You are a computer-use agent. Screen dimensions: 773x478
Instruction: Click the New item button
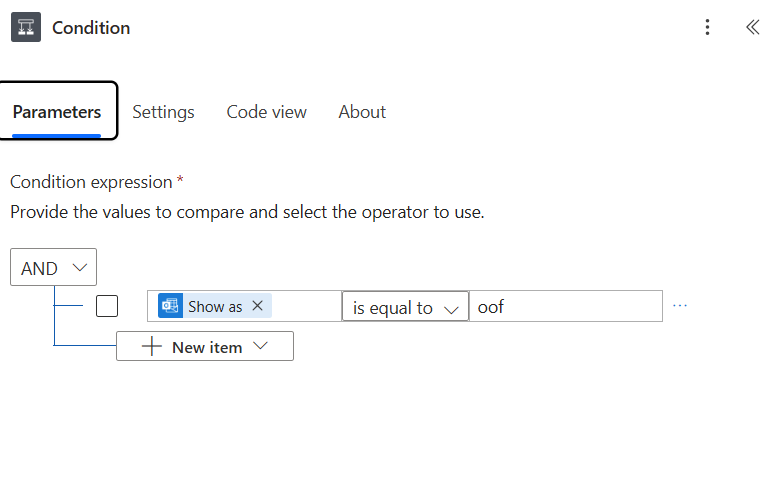[207, 347]
